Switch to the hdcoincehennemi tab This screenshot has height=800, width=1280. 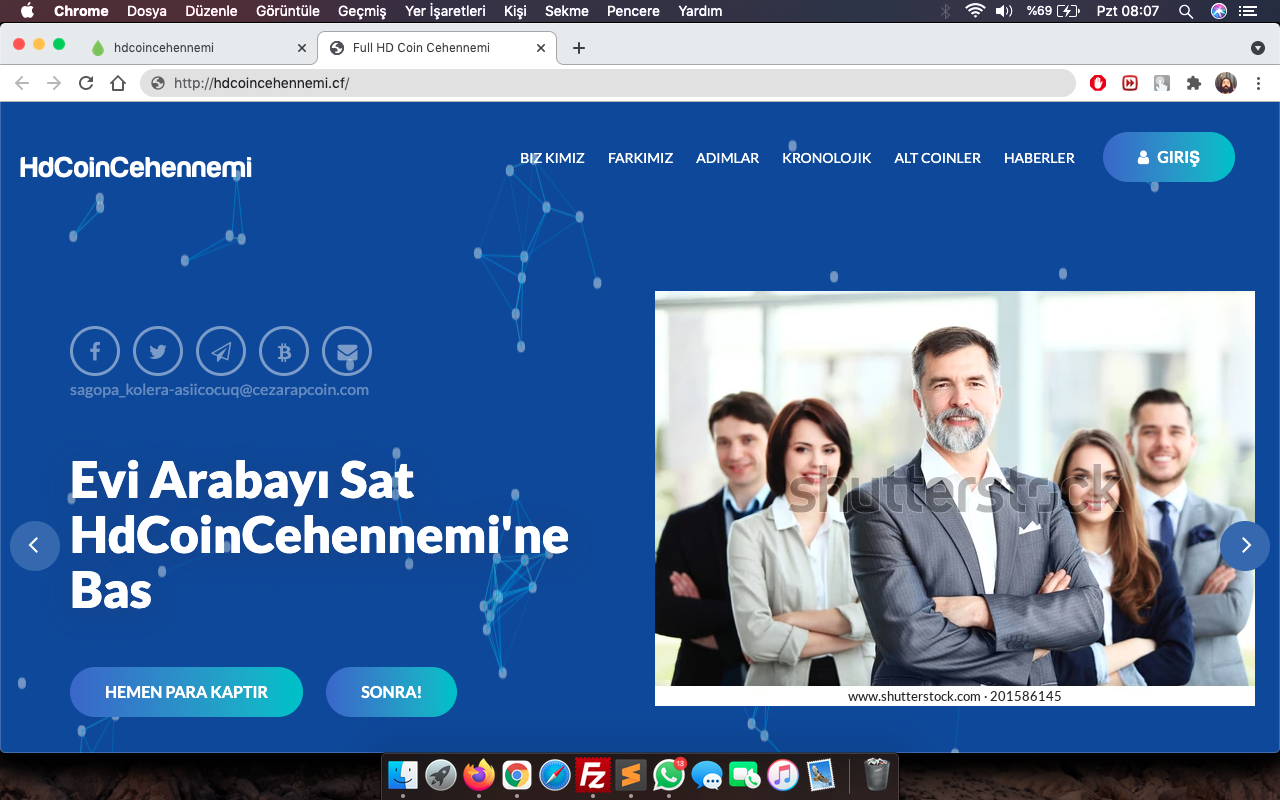pyautogui.click(x=198, y=48)
